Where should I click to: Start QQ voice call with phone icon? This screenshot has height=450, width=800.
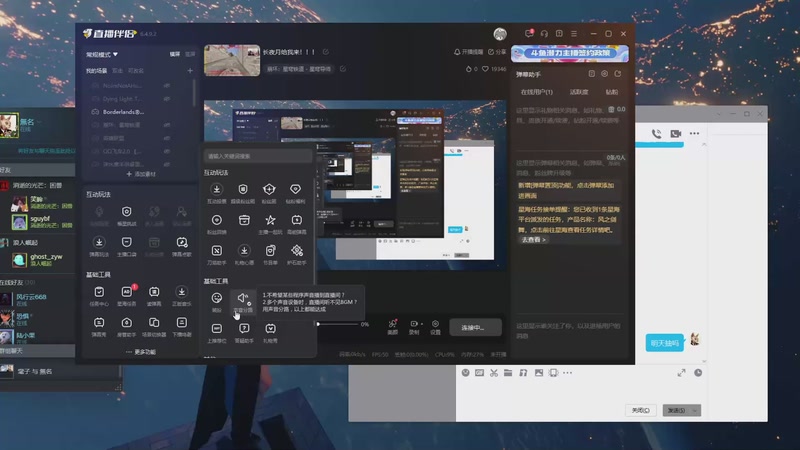pyautogui.click(x=656, y=134)
